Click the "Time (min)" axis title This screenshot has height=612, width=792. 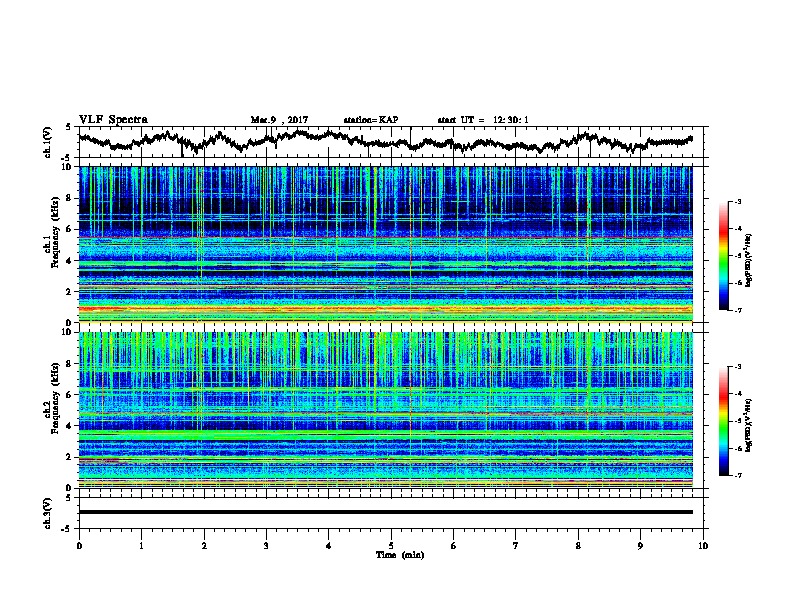pos(400,555)
